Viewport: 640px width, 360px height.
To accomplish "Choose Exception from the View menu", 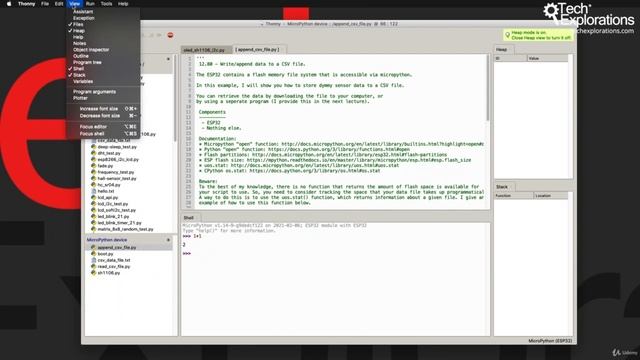I will (x=103, y=18).
